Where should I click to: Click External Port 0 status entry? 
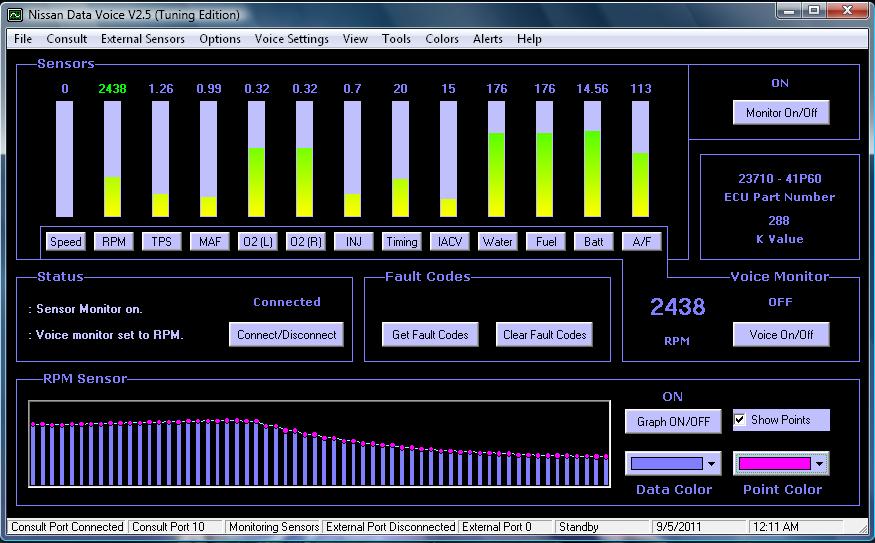coord(506,527)
